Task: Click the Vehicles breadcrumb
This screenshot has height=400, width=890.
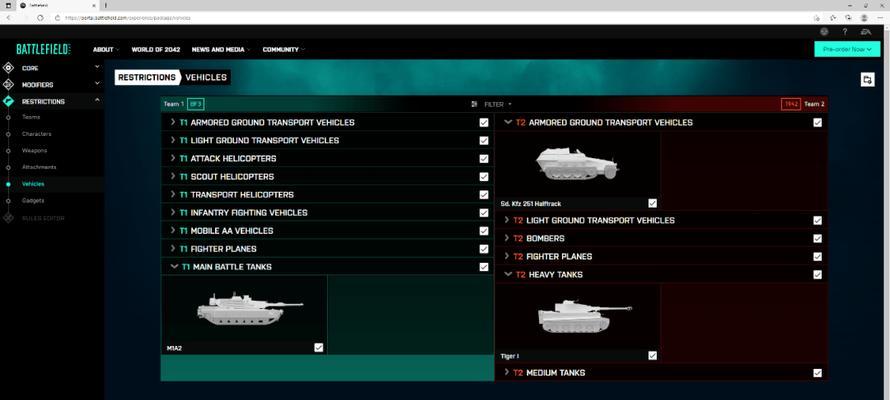Action: point(206,77)
